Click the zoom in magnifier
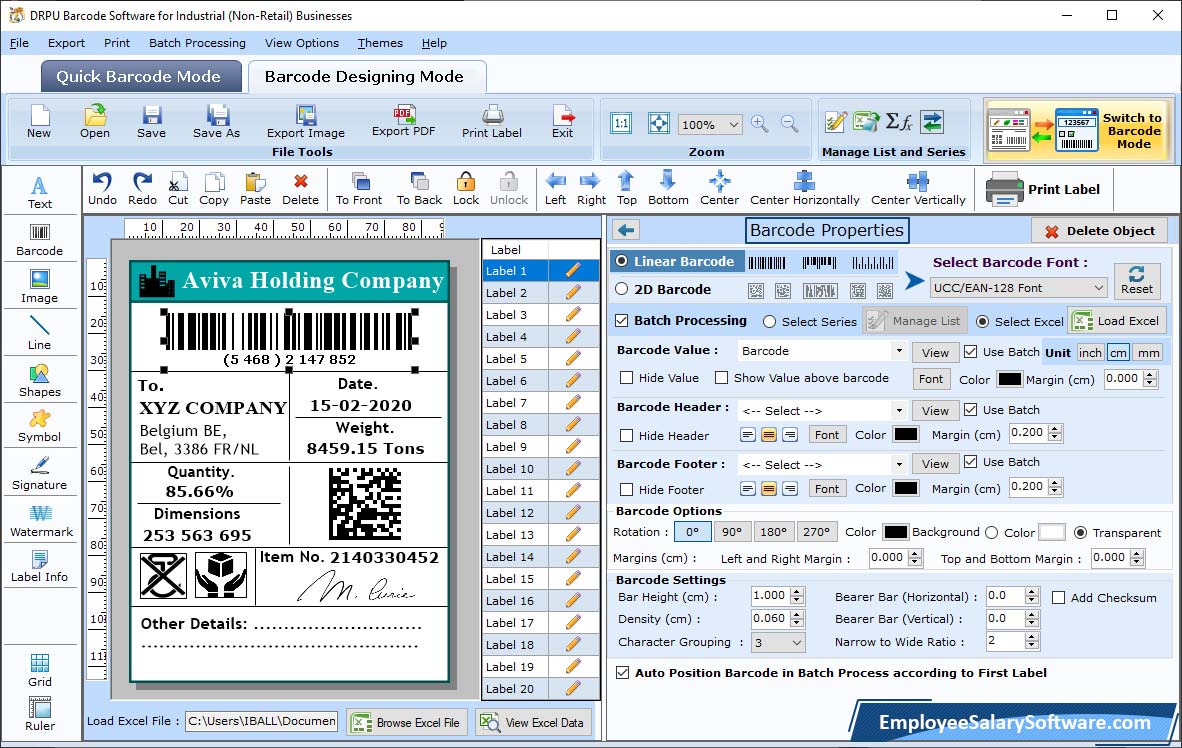The width and height of the screenshot is (1182, 748). coord(760,124)
